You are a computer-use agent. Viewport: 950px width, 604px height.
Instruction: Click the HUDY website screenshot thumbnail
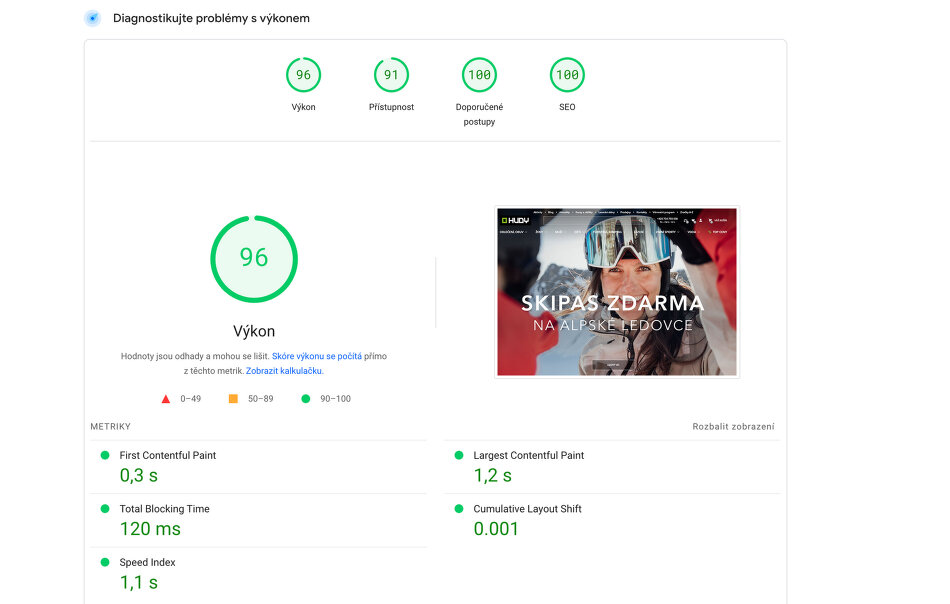tap(617, 292)
